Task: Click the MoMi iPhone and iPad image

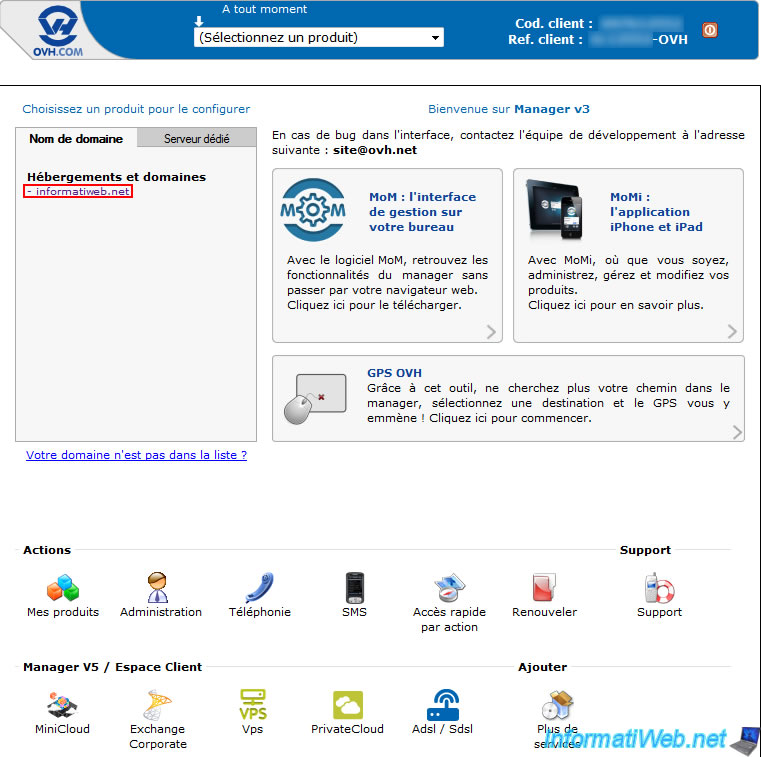Action: (554, 209)
